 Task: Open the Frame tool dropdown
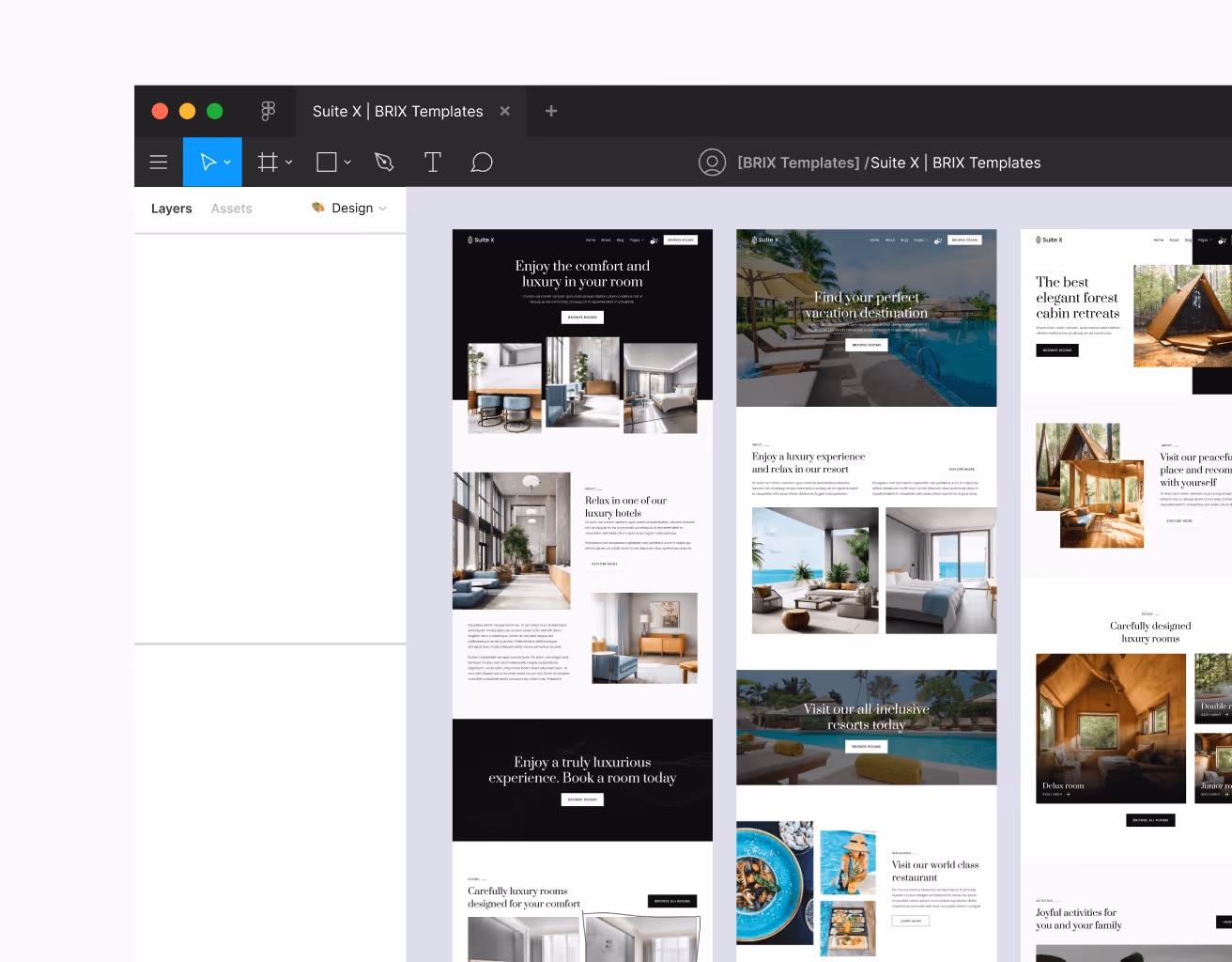[287, 162]
